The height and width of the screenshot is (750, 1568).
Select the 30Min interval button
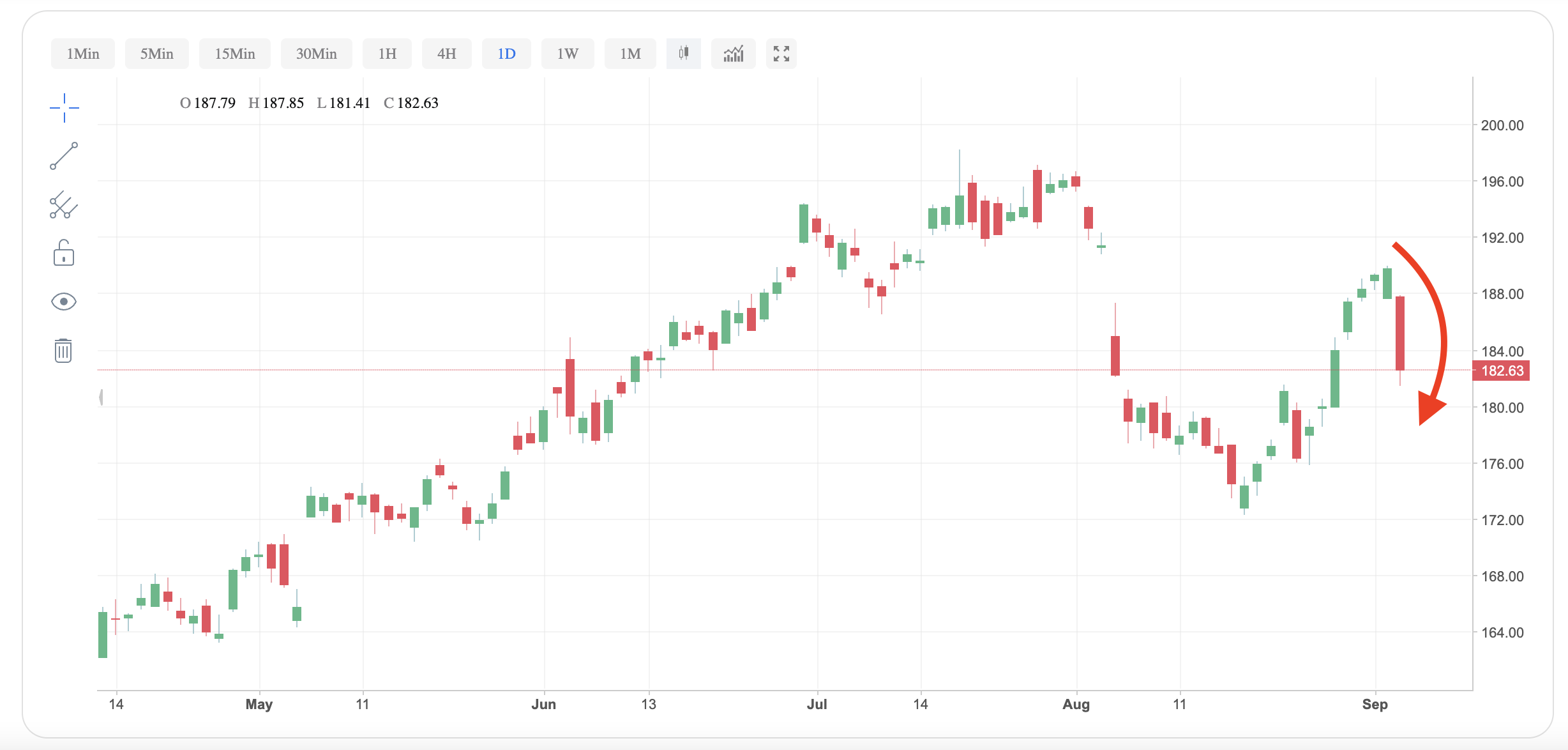316,54
